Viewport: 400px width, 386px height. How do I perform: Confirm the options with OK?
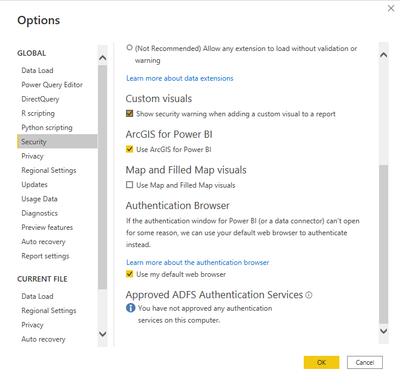(321, 362)
